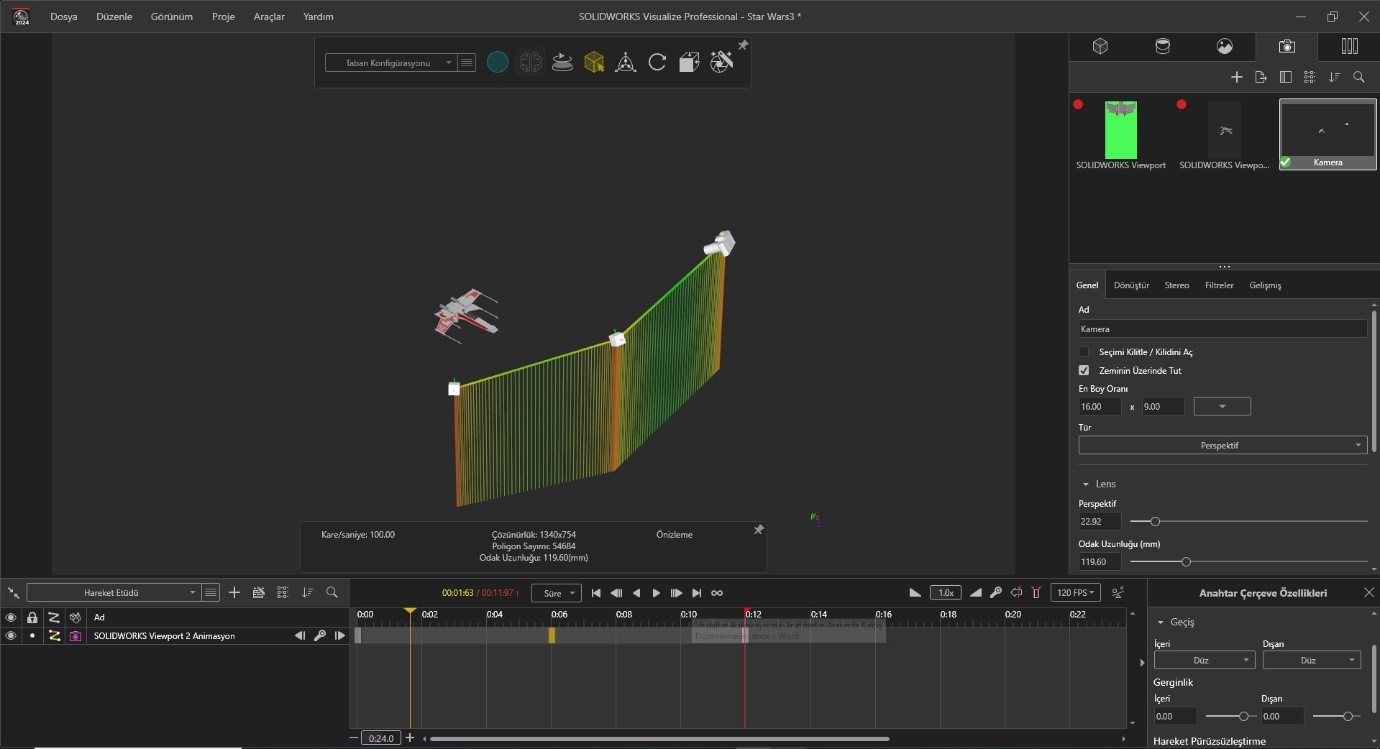Switch to the Filtreler tab
This screenshot has height=749, width=1380.
point(1219,285)
